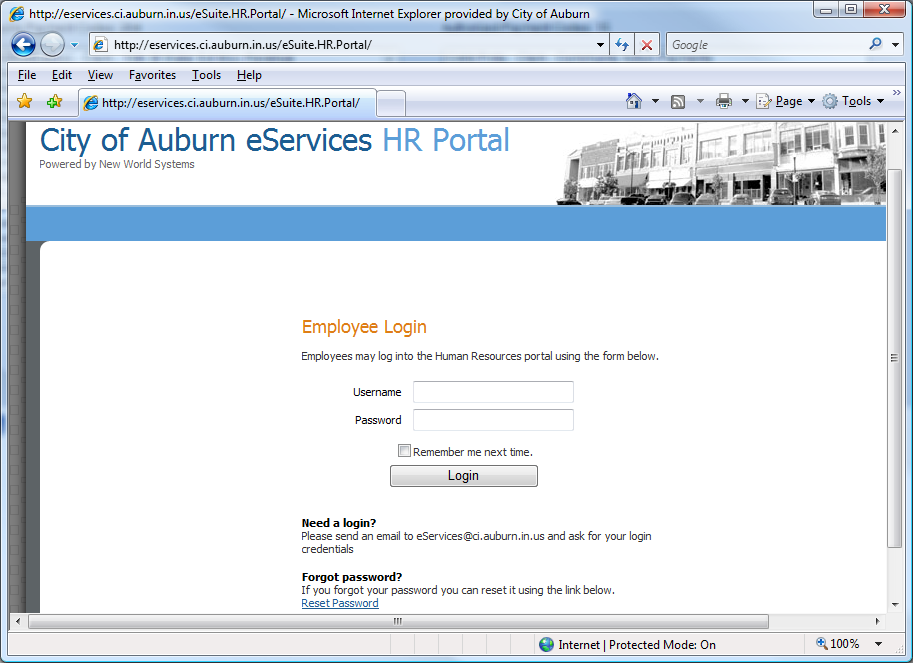Click the downtown Auburn banner photo
Image resolution: width=913 pixels, height=663 pixels.
(x=721, y=164)
